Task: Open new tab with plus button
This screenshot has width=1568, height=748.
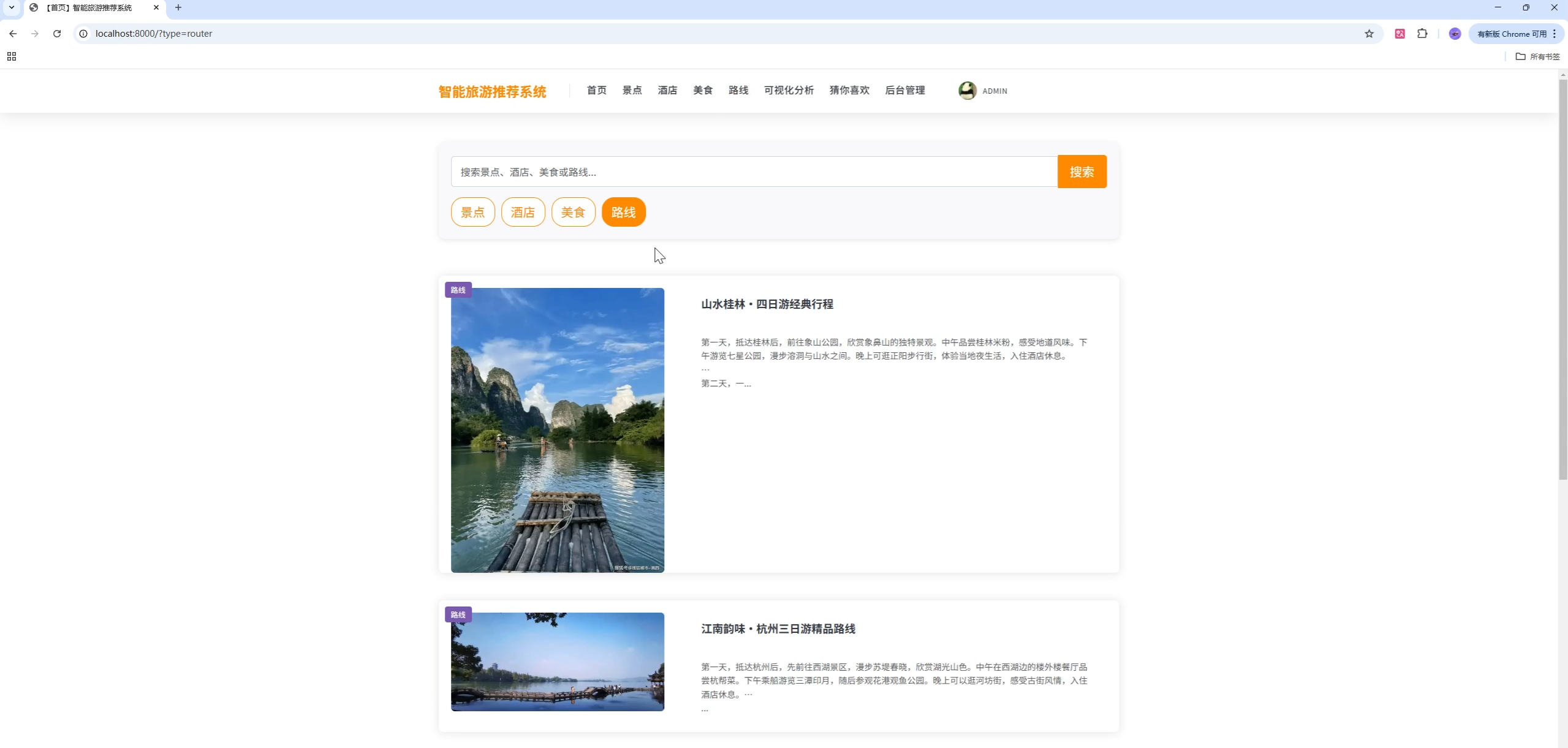Action: tap(178, 7)
